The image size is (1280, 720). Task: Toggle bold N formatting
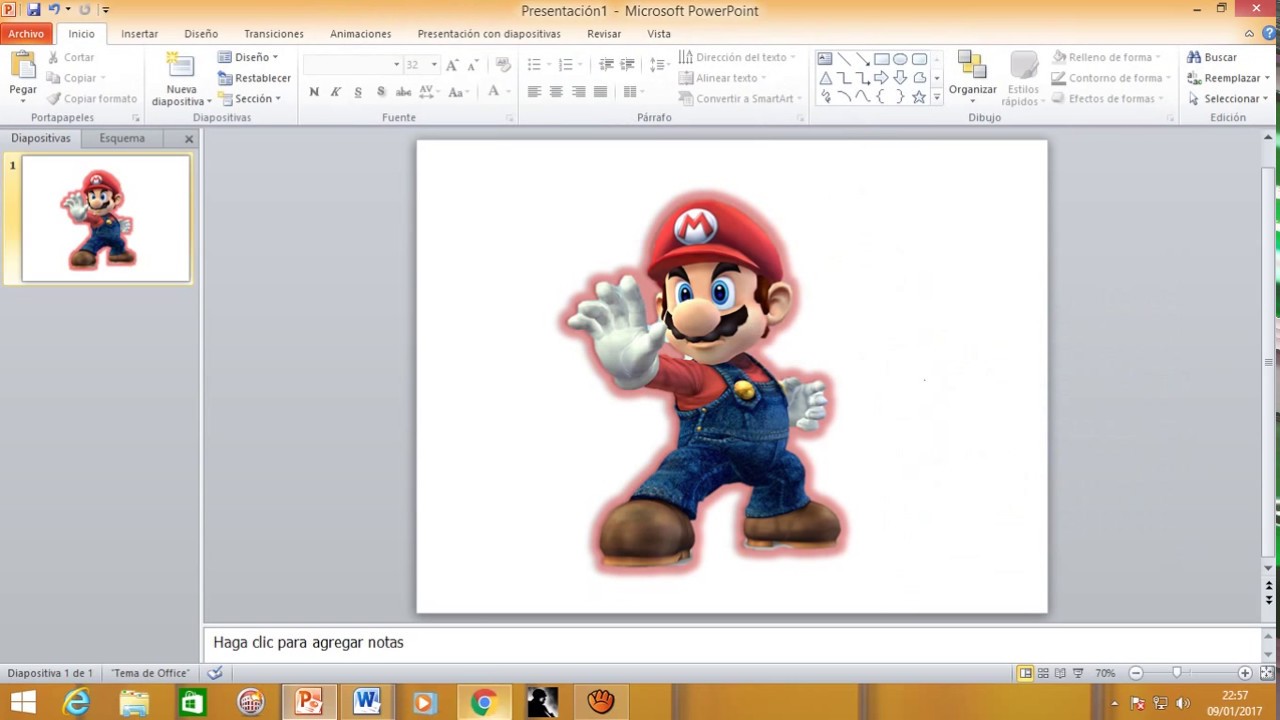(314, 92)
